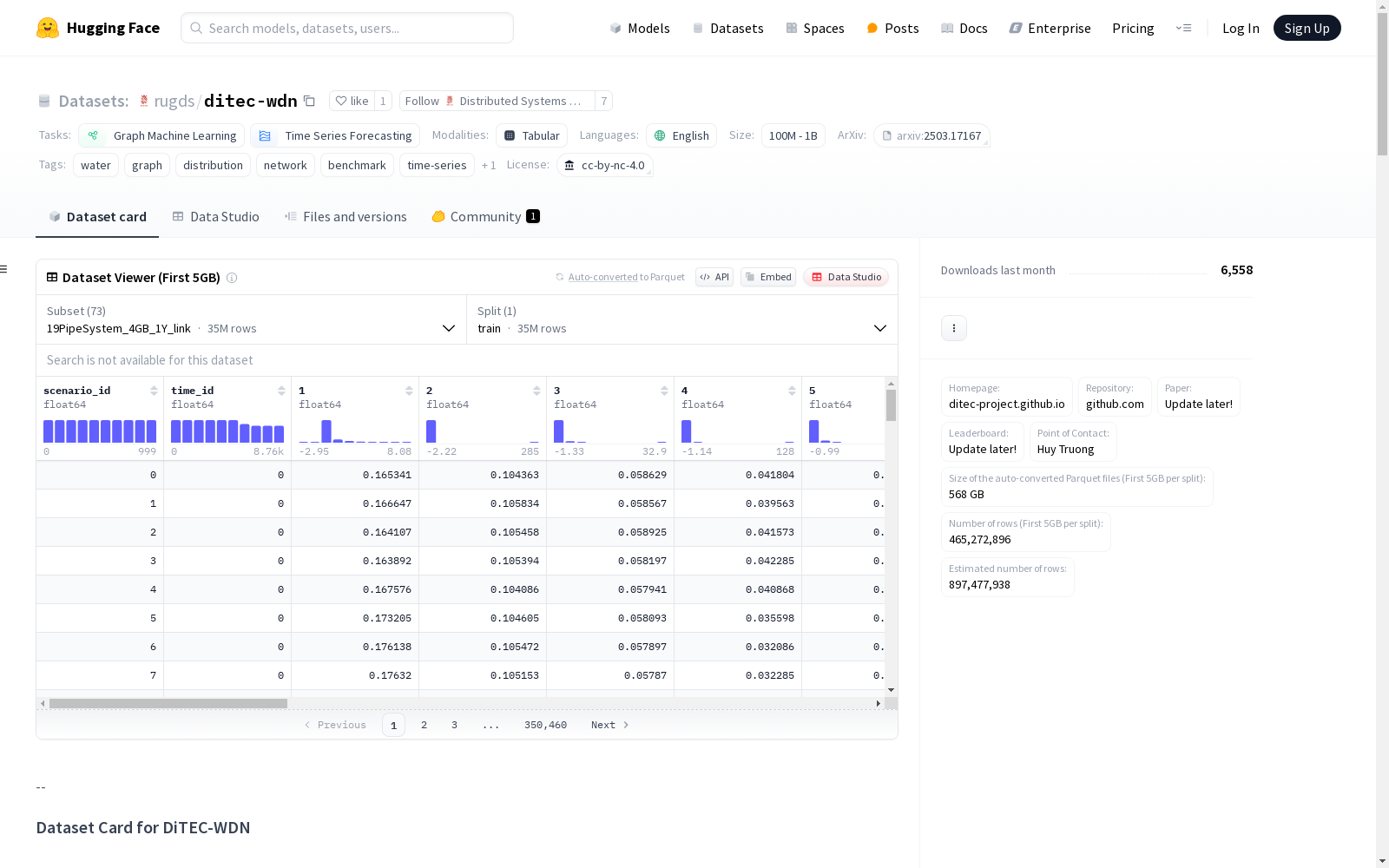
Task: Open the like count of 1
Action: [x=383, y=101]
